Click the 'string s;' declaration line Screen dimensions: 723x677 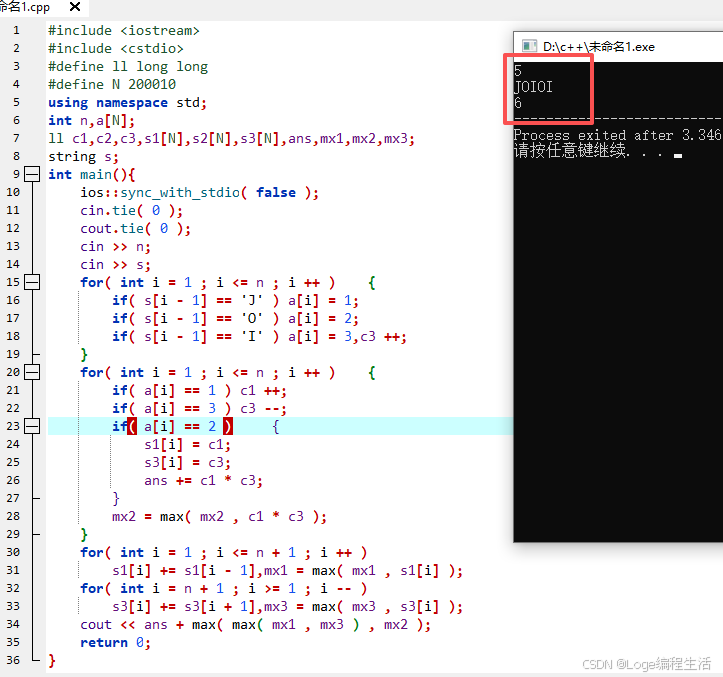tap(83, 157)
